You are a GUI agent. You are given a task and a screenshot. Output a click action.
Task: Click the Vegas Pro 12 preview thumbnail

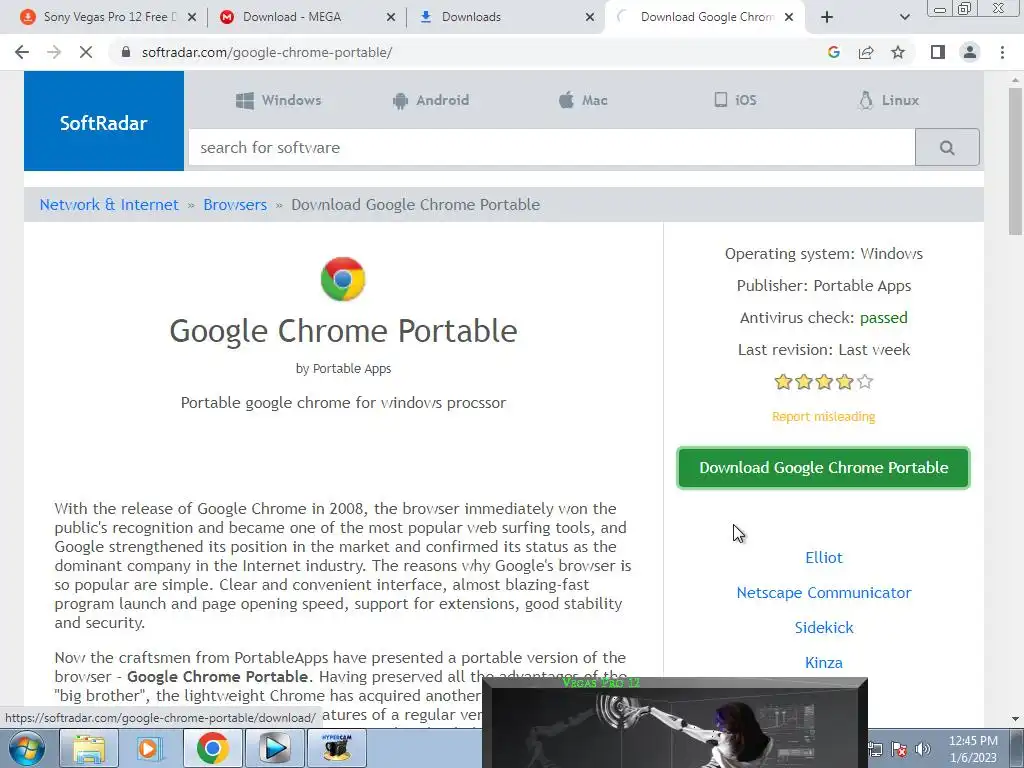(x=675, y=723)
